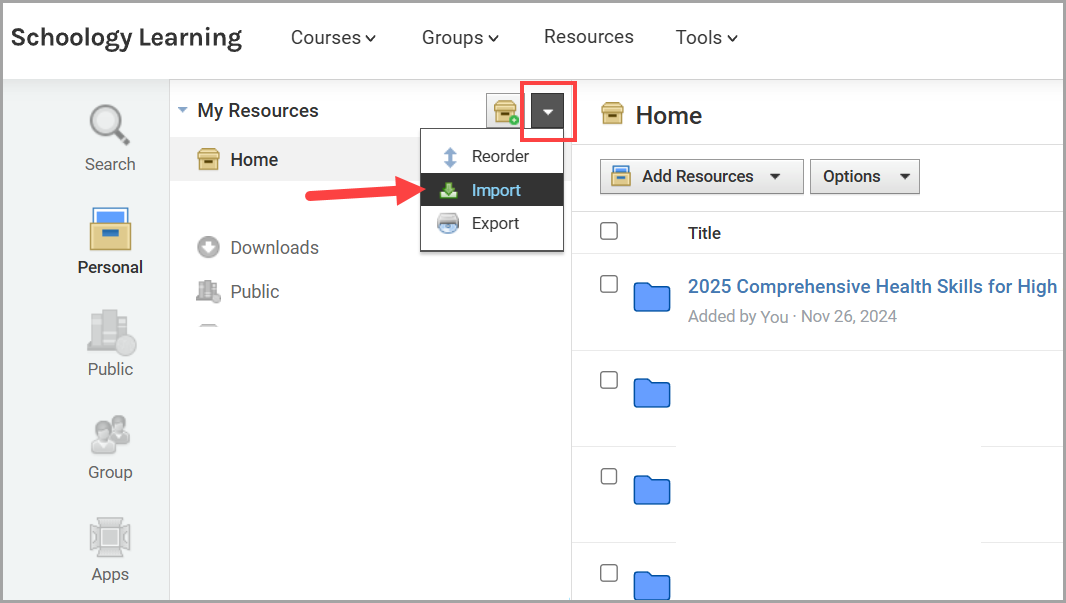Screen dimensions: 1066x603
Task: Click the Downloads collection icon
Action: click(x=208, y=247)
